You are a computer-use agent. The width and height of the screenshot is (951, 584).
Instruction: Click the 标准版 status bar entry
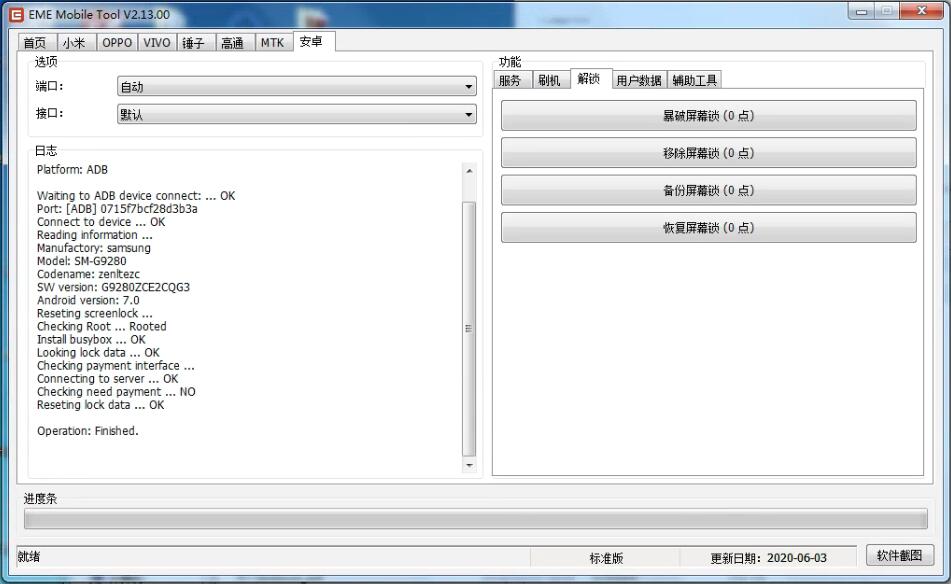click(x=606, y=558)
